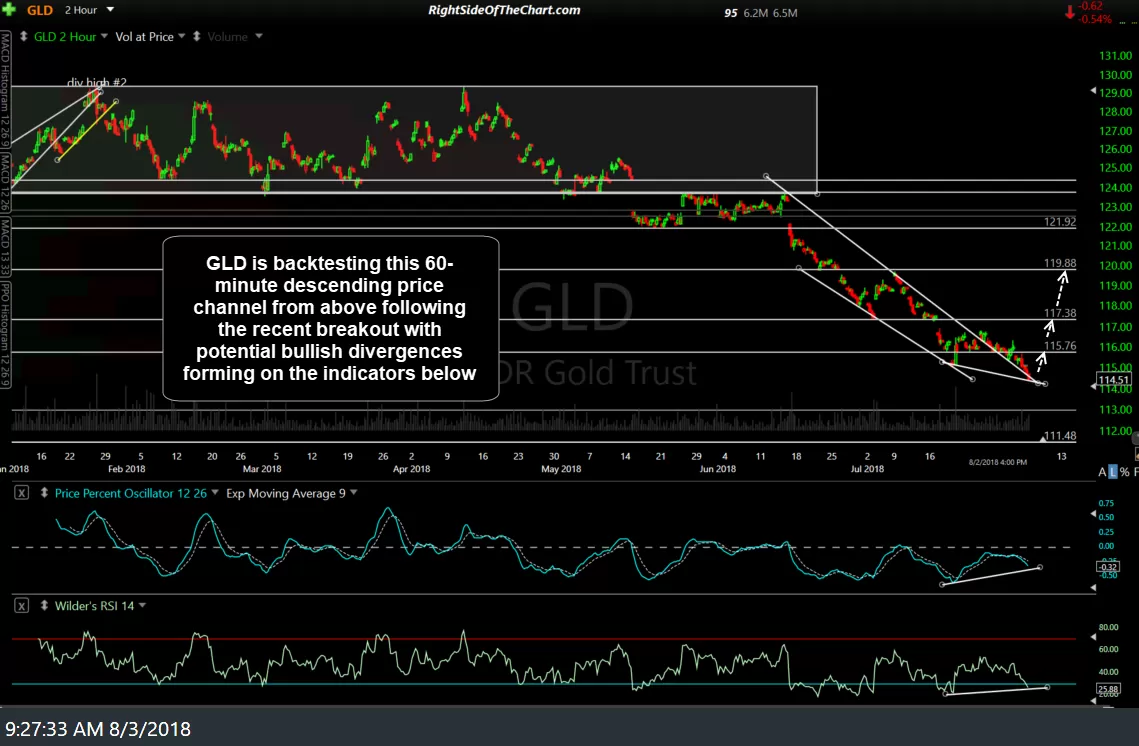The width and height of the screenshot is (1139, 746).
Task: Open the PPO Histogram 12 26 9 side tab
Action: (x=5, y=335)
